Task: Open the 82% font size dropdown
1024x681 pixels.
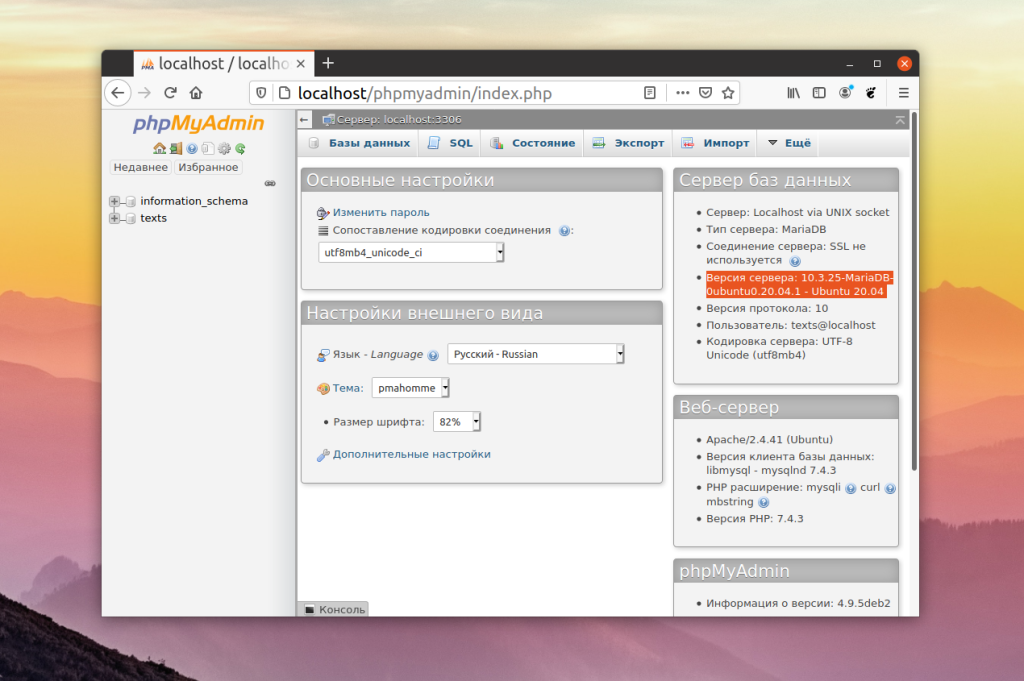Action: pyautogui.click(x=457, y=422)
